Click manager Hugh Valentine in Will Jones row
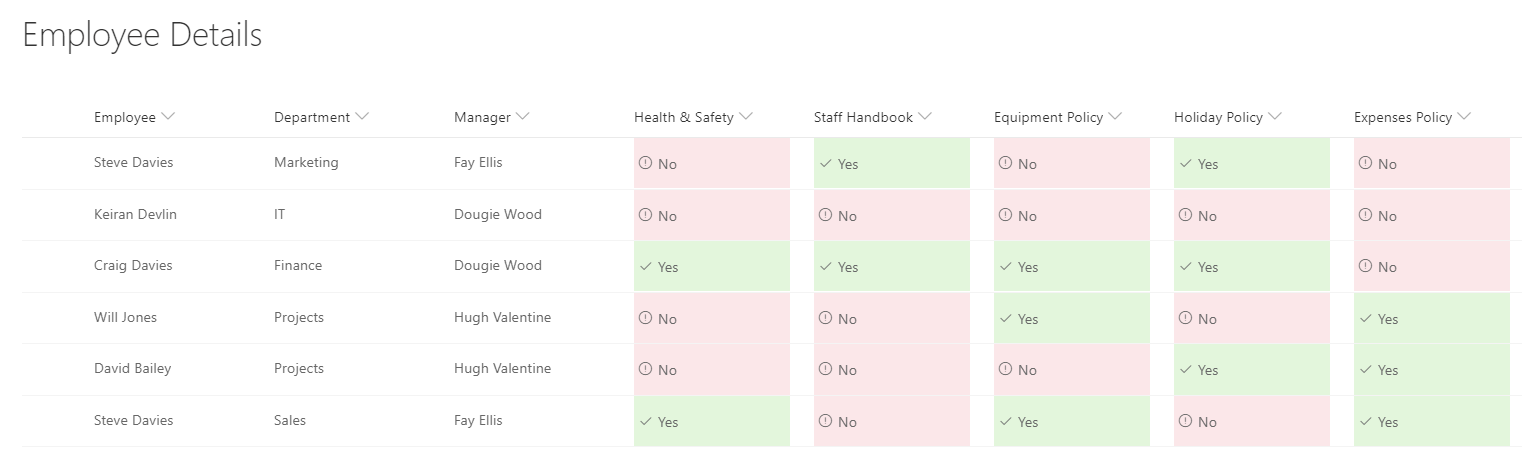The width and height of the screenshot is (1522, 472). pos(502,317)
